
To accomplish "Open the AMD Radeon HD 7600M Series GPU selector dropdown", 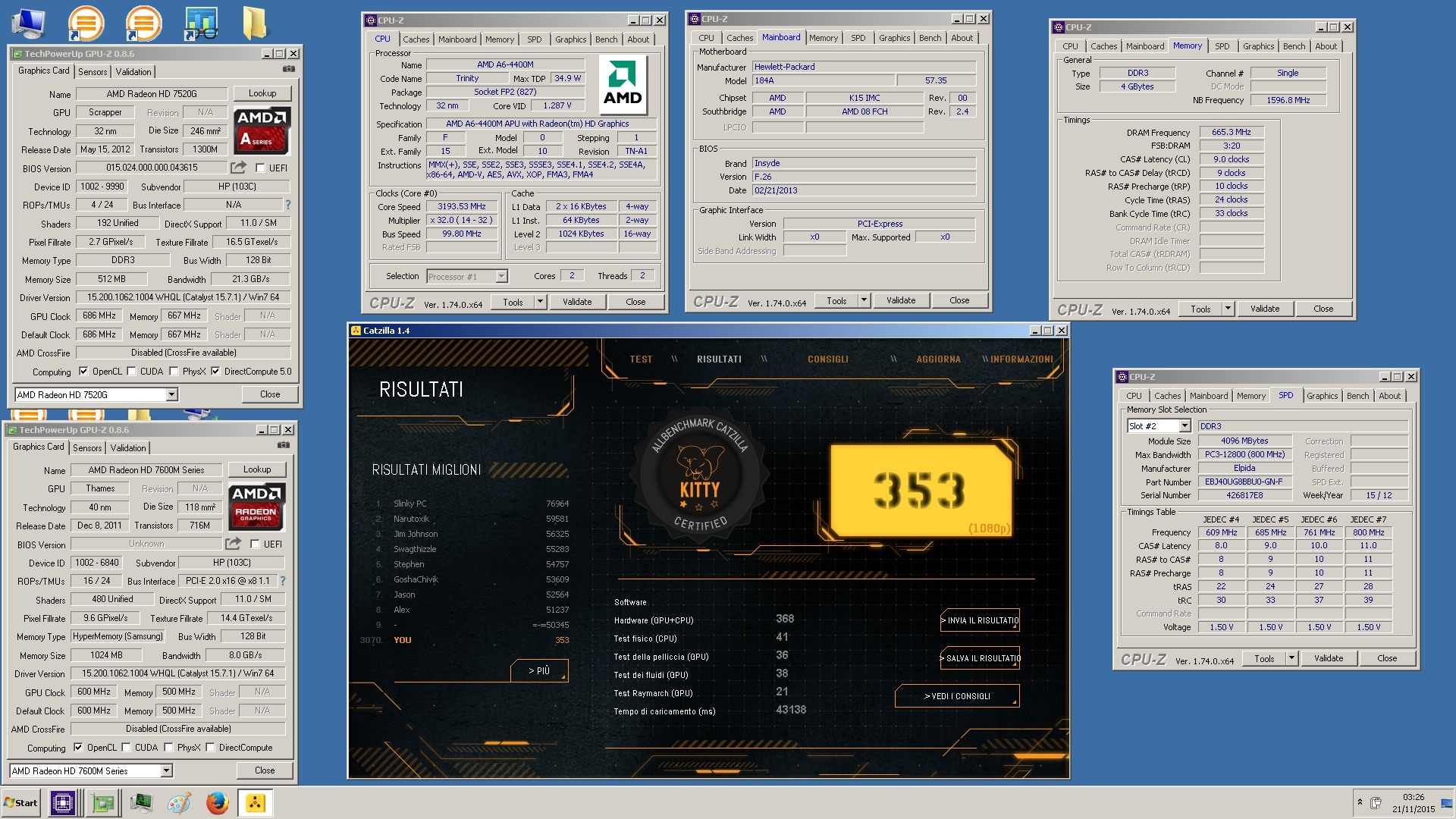I will [x=166, y=770].
